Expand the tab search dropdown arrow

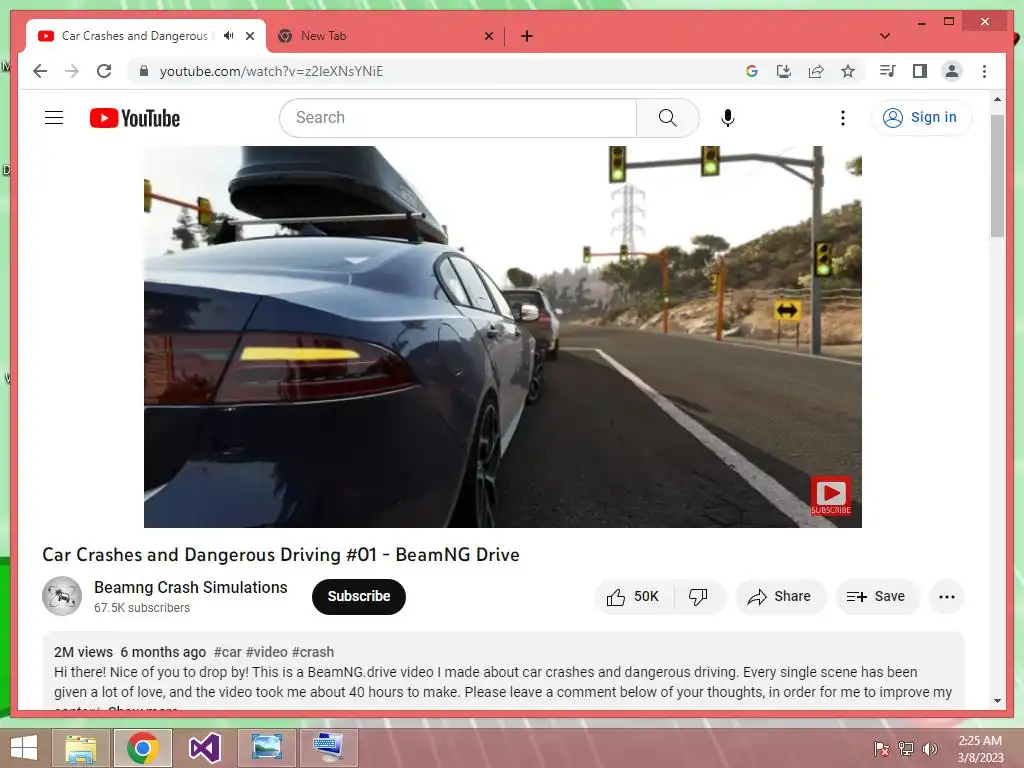pos(885,36)
